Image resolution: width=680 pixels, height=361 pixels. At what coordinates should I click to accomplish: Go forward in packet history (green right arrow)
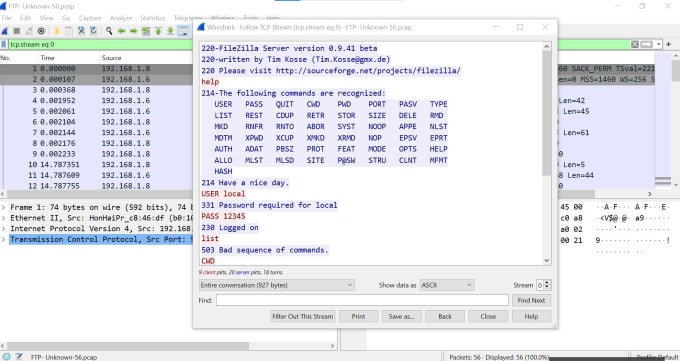134,31
